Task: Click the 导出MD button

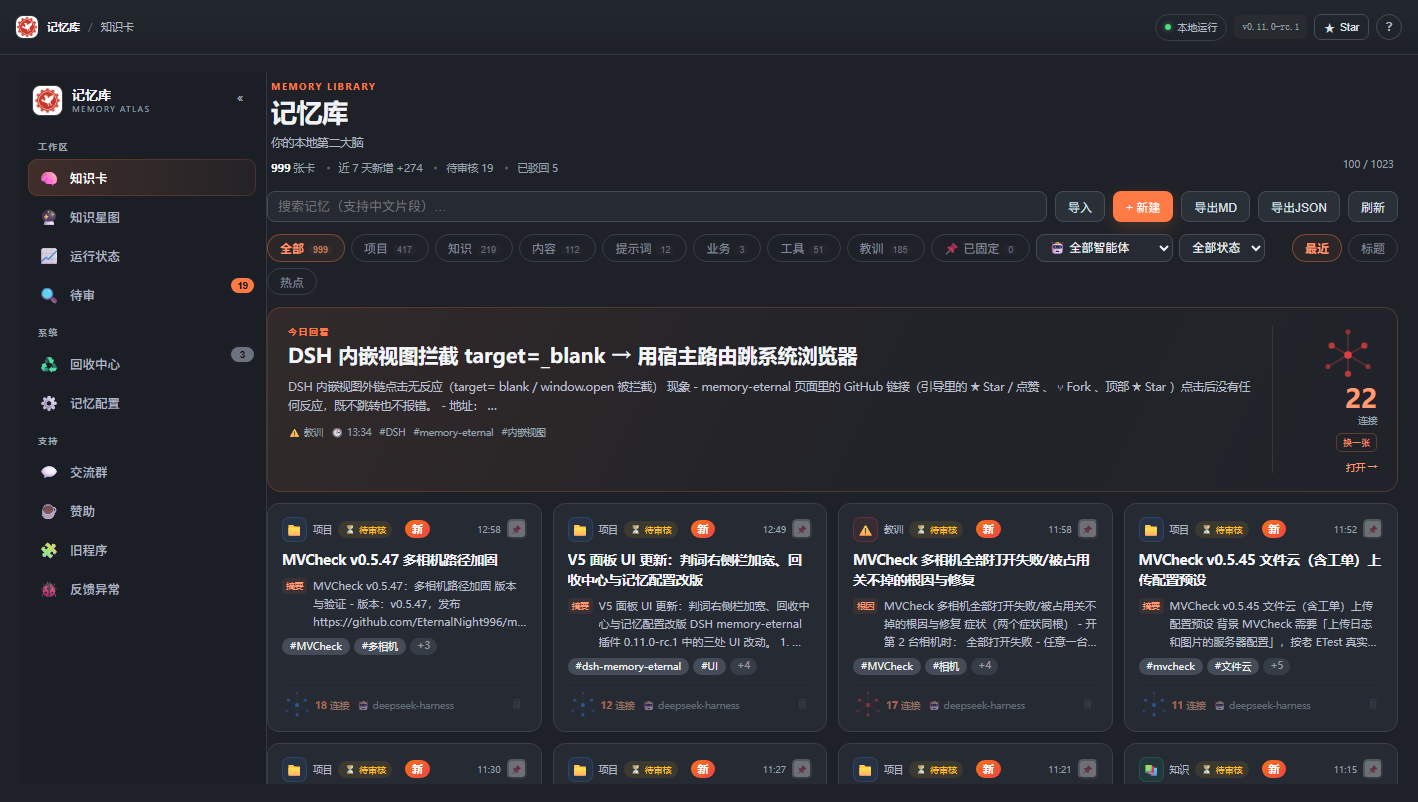Action: click(x=1215, y=207)
